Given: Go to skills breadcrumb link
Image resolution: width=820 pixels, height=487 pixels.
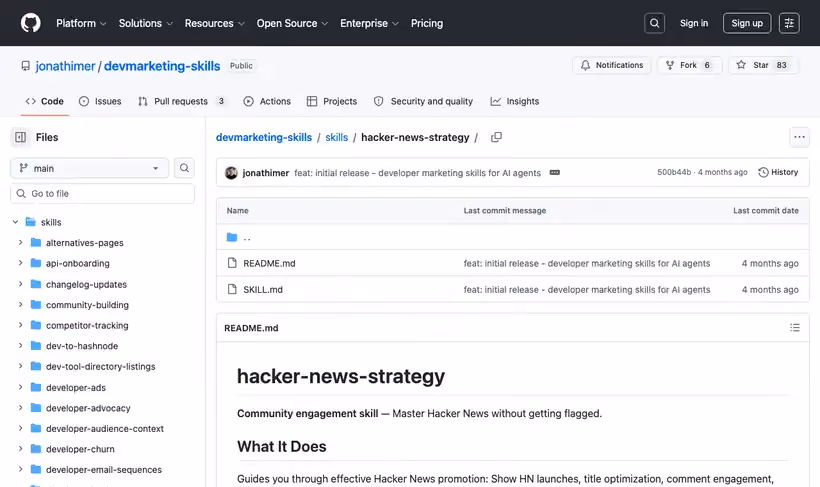Looking at the screenshot, I should [336, 137].
